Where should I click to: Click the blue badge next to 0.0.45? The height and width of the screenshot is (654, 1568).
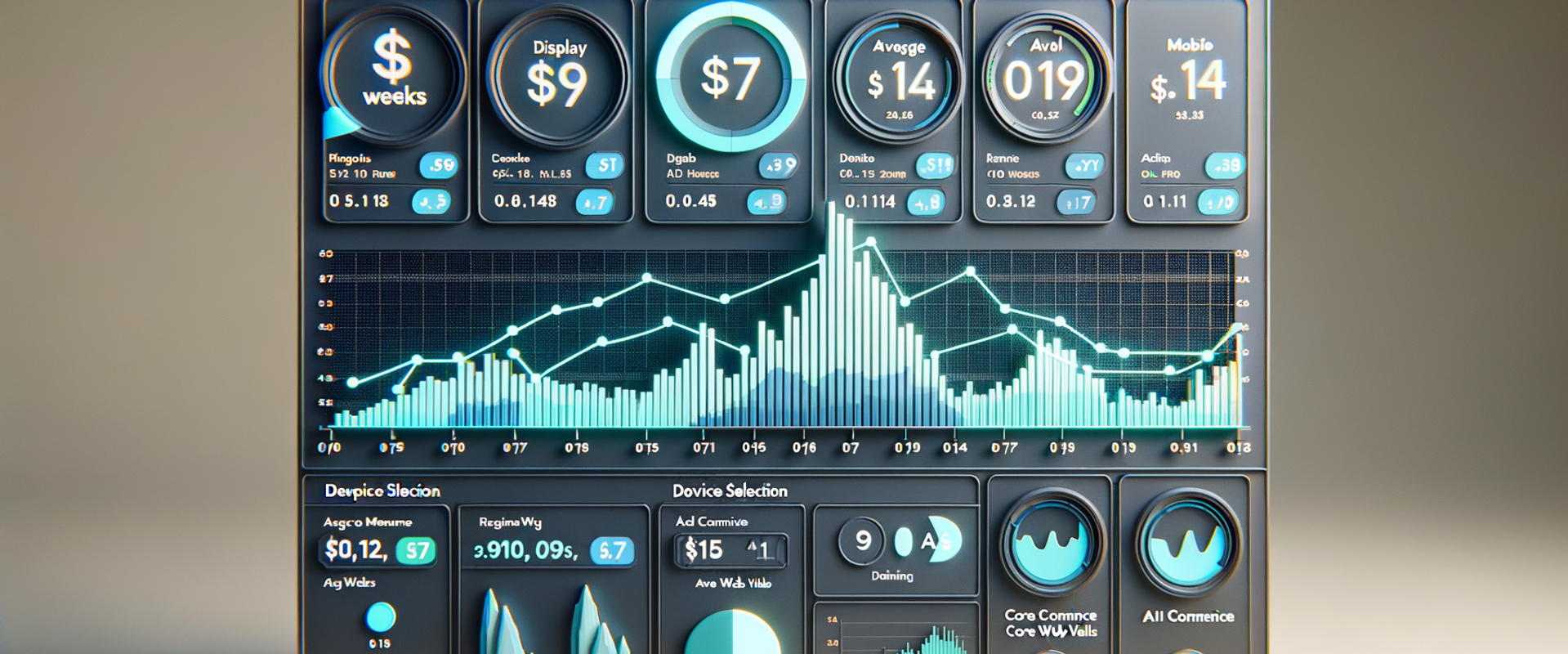click(x=767, y=202)
